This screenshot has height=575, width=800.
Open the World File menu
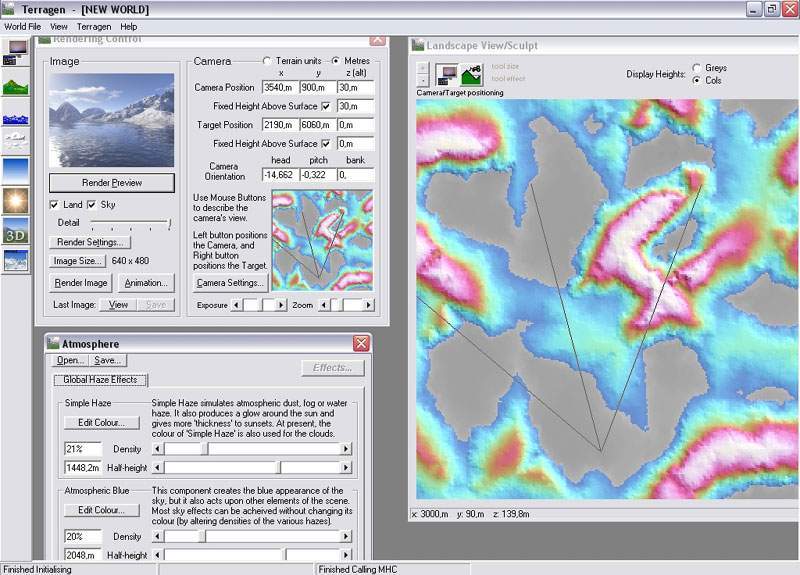coord(23,26)
